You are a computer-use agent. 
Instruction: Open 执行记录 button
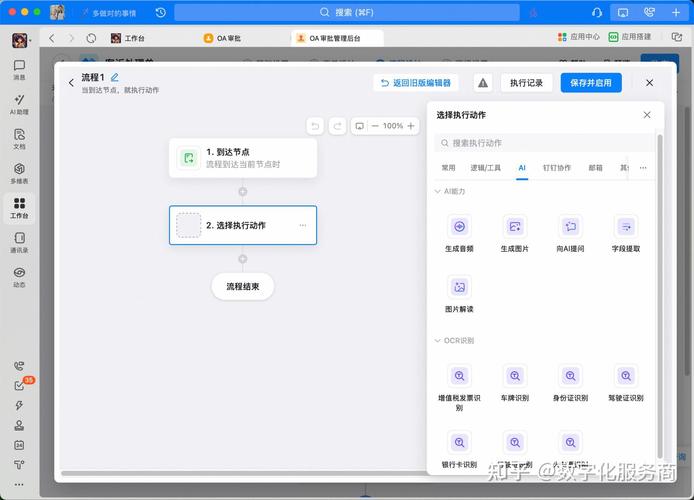(x=526, y=83)
